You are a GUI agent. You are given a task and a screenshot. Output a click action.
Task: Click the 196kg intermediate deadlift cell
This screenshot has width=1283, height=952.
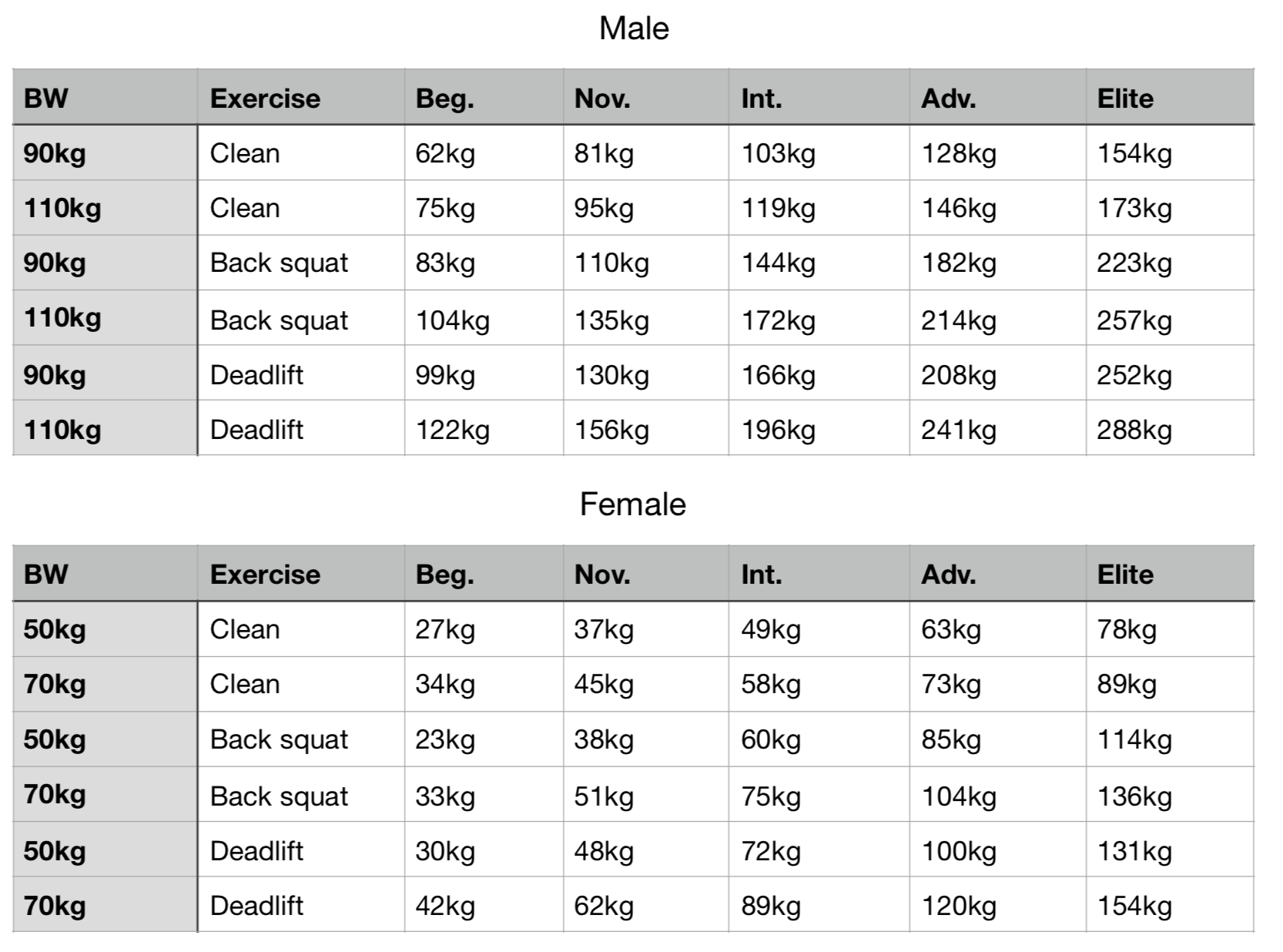(x=819, y=428)
